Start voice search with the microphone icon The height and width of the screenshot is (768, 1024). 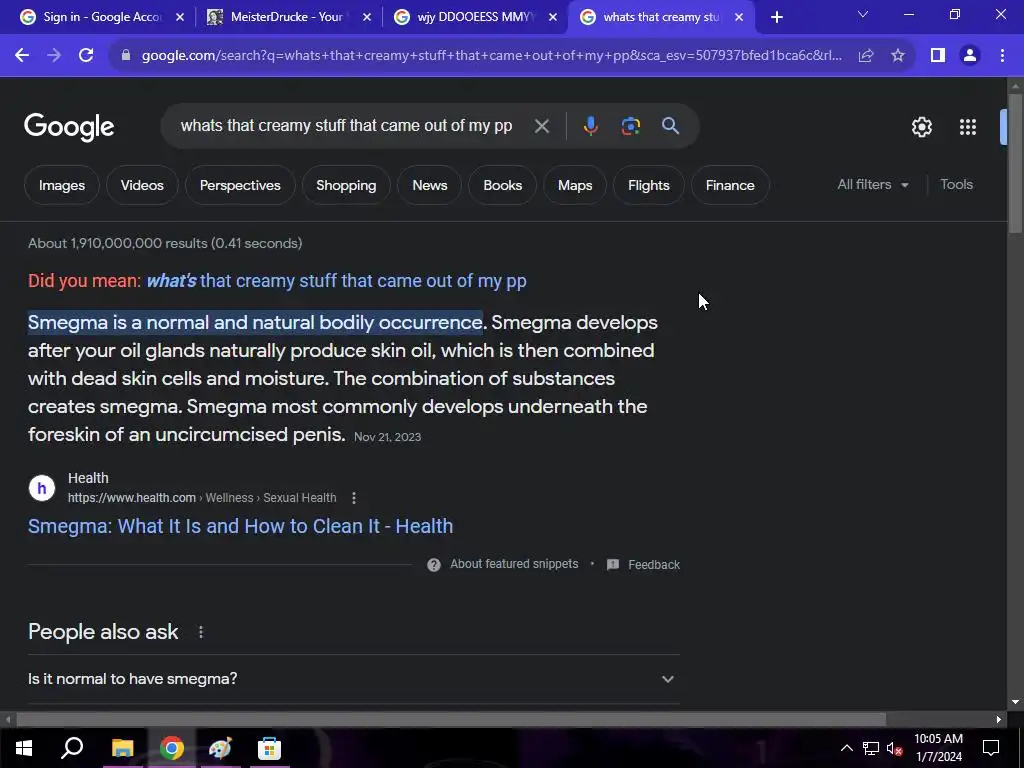[590, 126]
